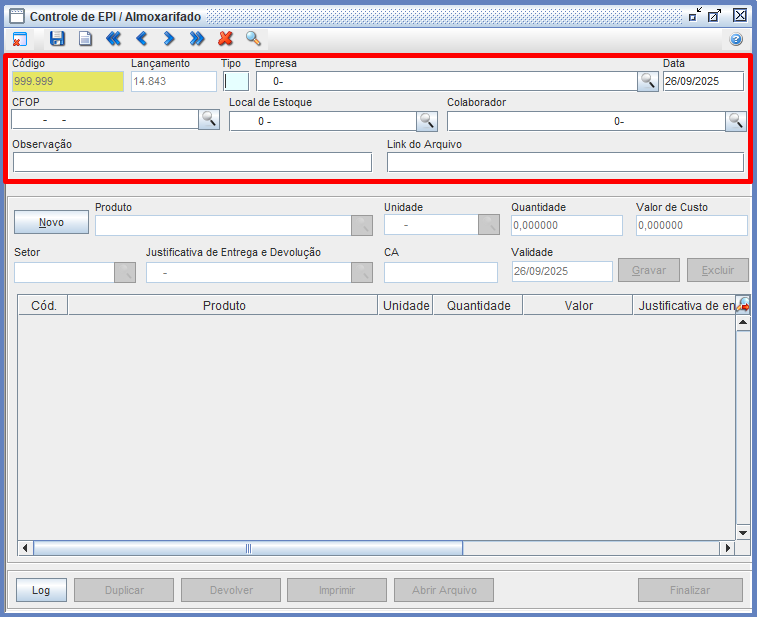Click the save floppy disk toolbar icon

pyautogui.click(x=57, y=39)
